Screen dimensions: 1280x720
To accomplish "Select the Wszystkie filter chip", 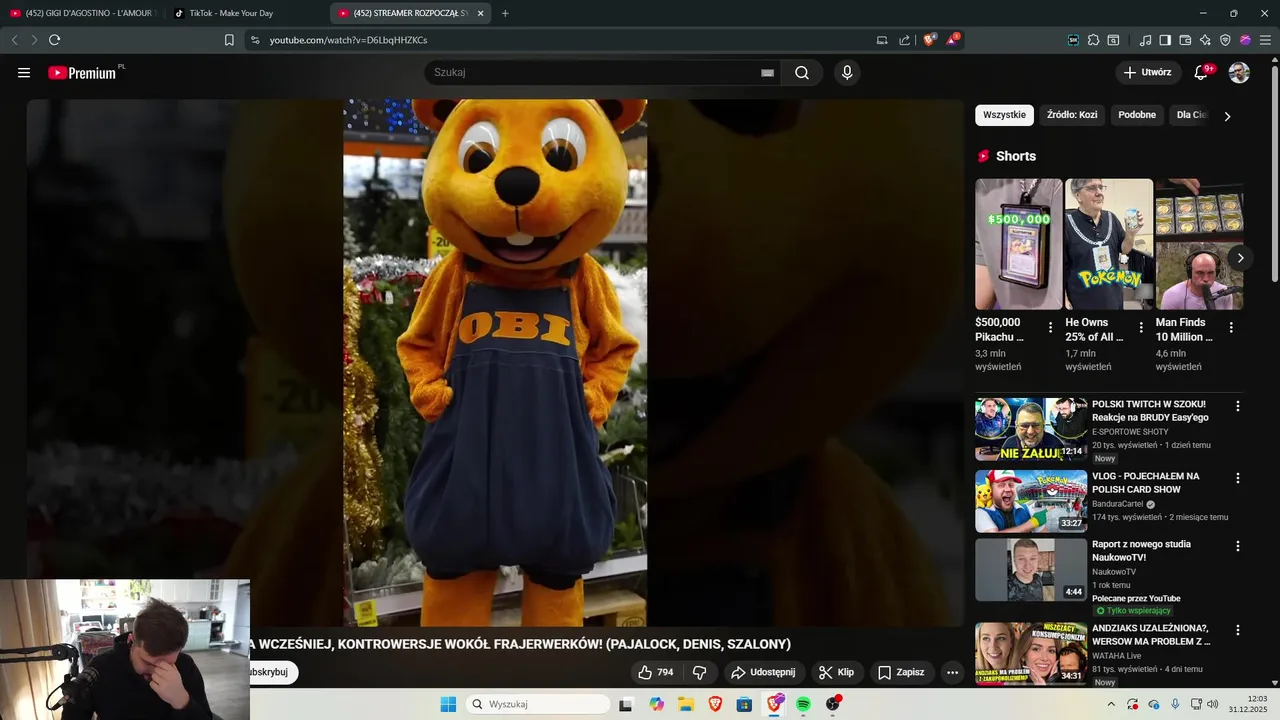I will (1004, 115).
